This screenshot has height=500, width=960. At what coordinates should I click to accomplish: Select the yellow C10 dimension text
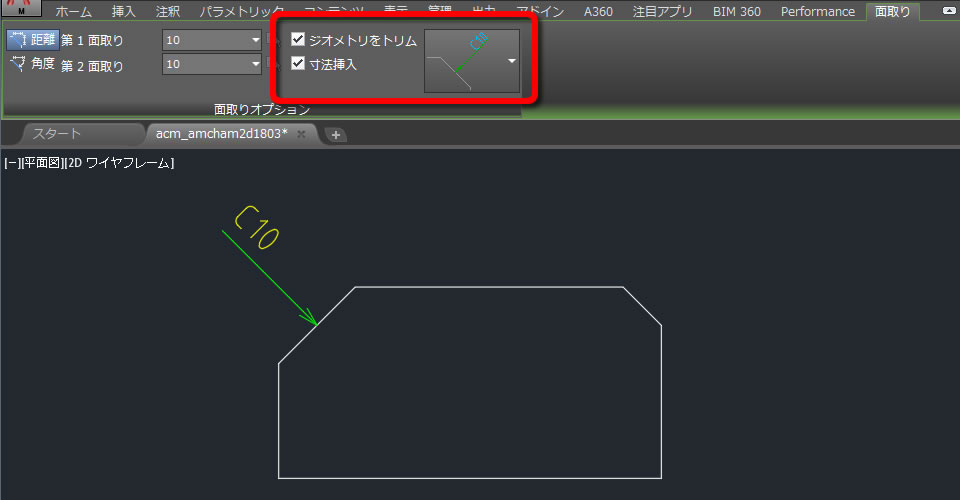click(x=257, y=227)
